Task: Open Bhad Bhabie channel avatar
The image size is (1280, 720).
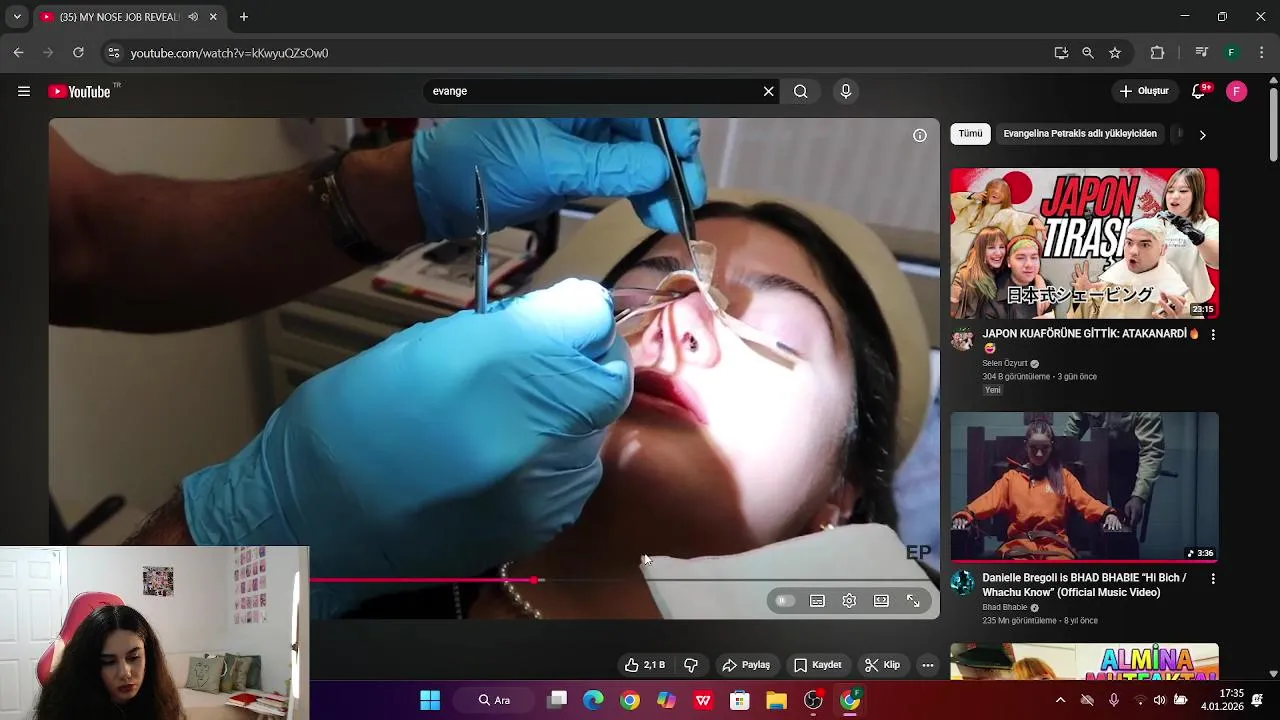Action: point(962,583)
